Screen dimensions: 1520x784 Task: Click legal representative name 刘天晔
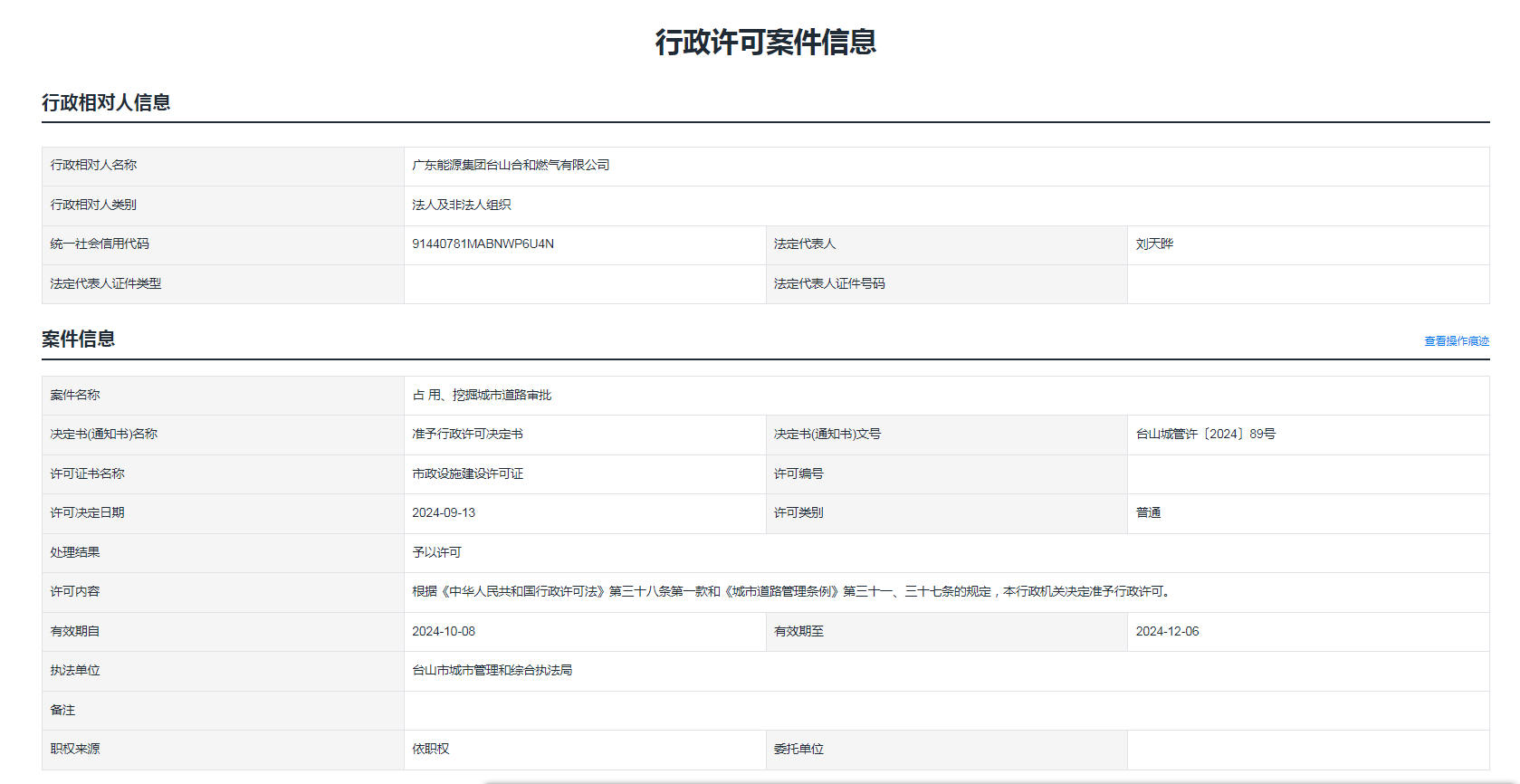1154,244
